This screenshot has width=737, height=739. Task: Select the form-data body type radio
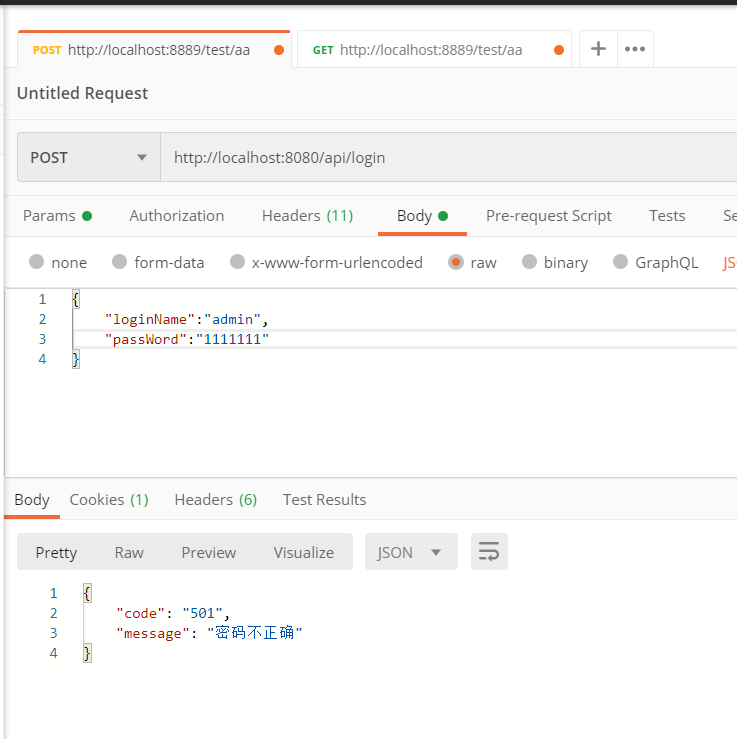(119, 262)
